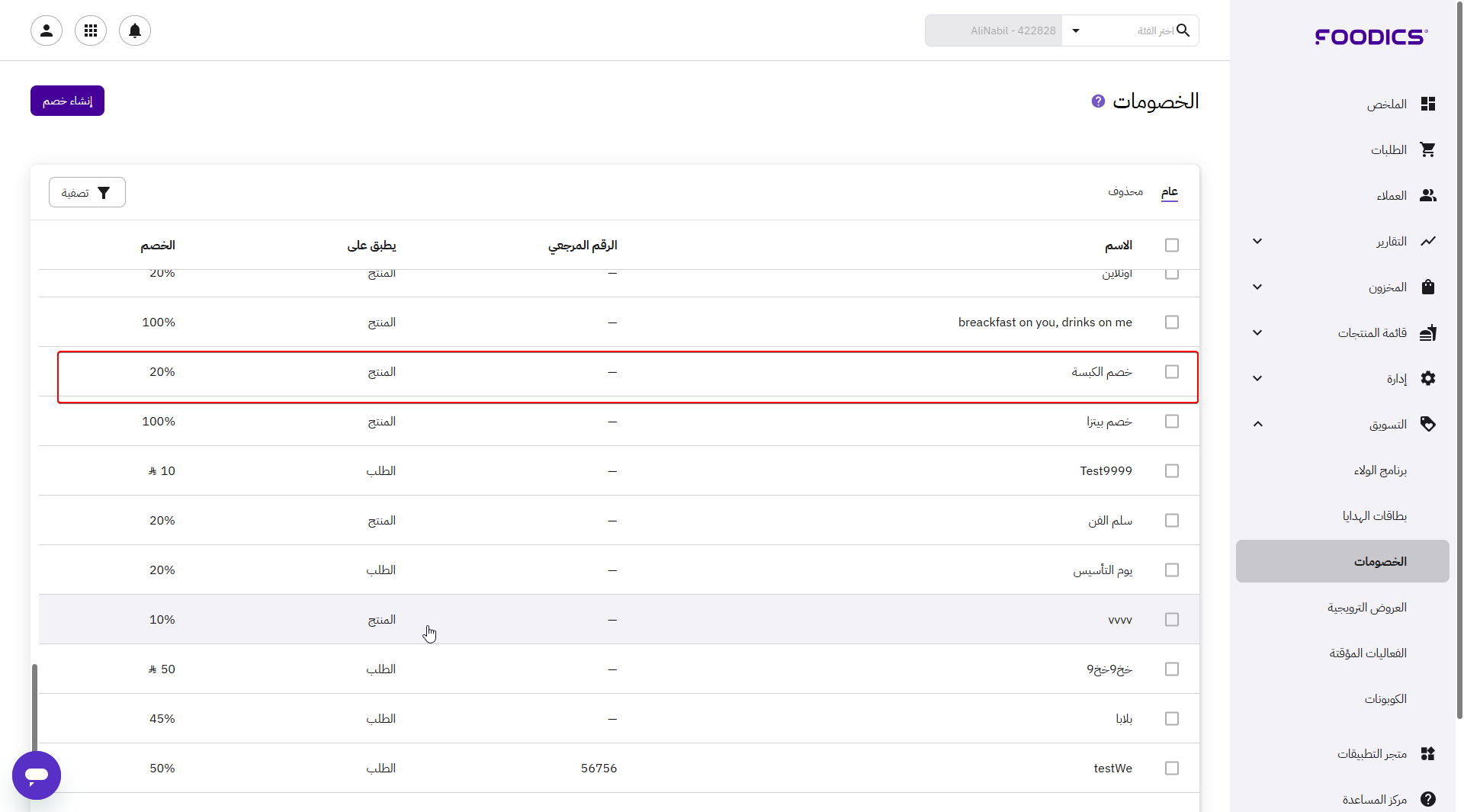Select the Test9999 row checkbox
The height and width of the screenshot is (812, 1464).
[x=1172, y=470]
